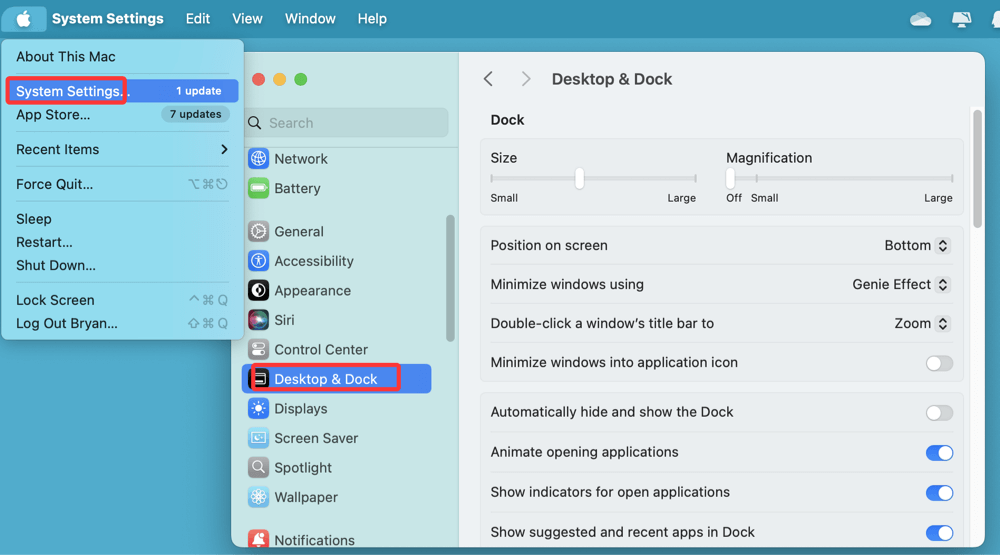Click the search magnifying glass icon
The image size is (1000, 555).
(x=254, y=123)
